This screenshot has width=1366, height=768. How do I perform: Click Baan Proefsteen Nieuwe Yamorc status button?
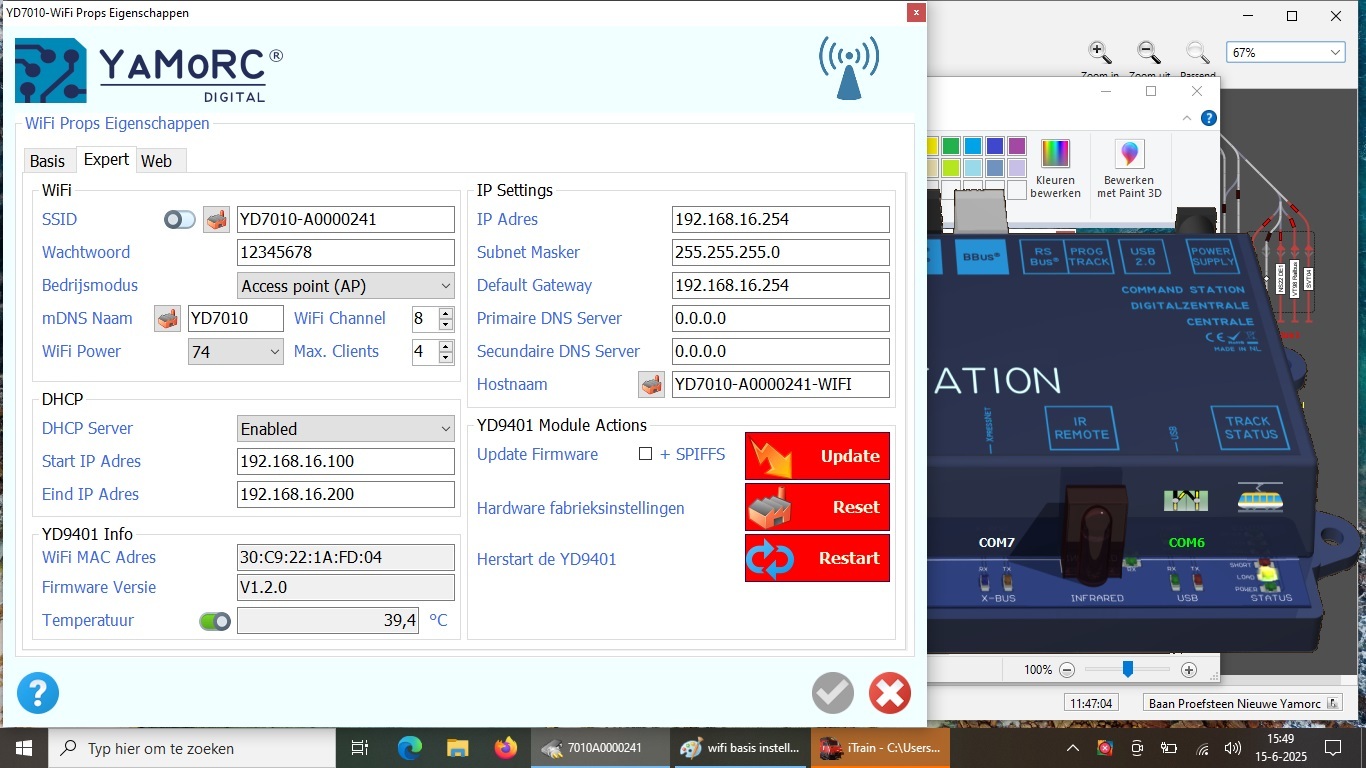pyautogui.click(x=1243, y=703)
